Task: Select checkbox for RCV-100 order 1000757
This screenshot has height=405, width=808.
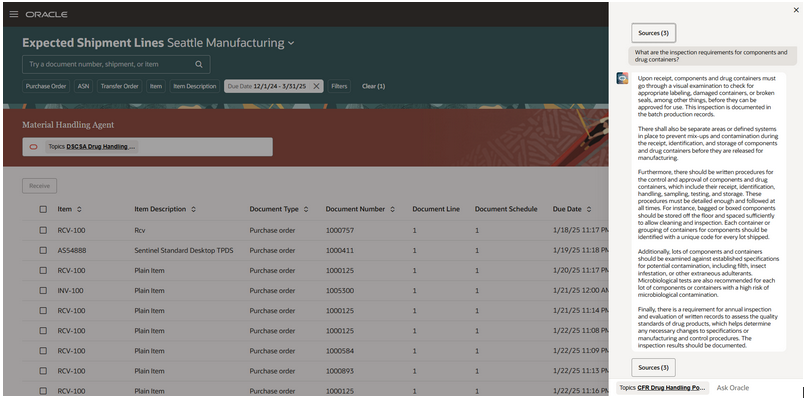Action: coord(43,230)
